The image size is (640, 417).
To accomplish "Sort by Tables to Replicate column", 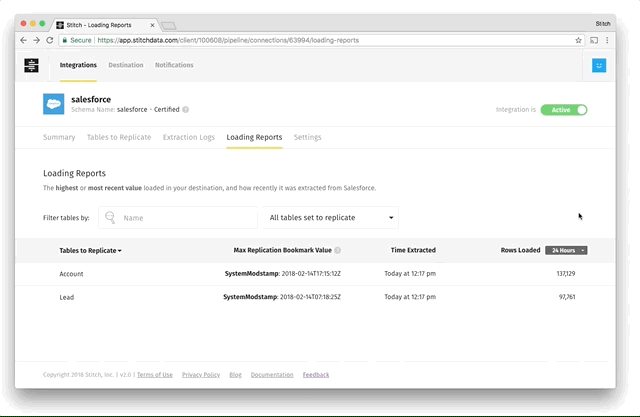I will pos(90,251).
